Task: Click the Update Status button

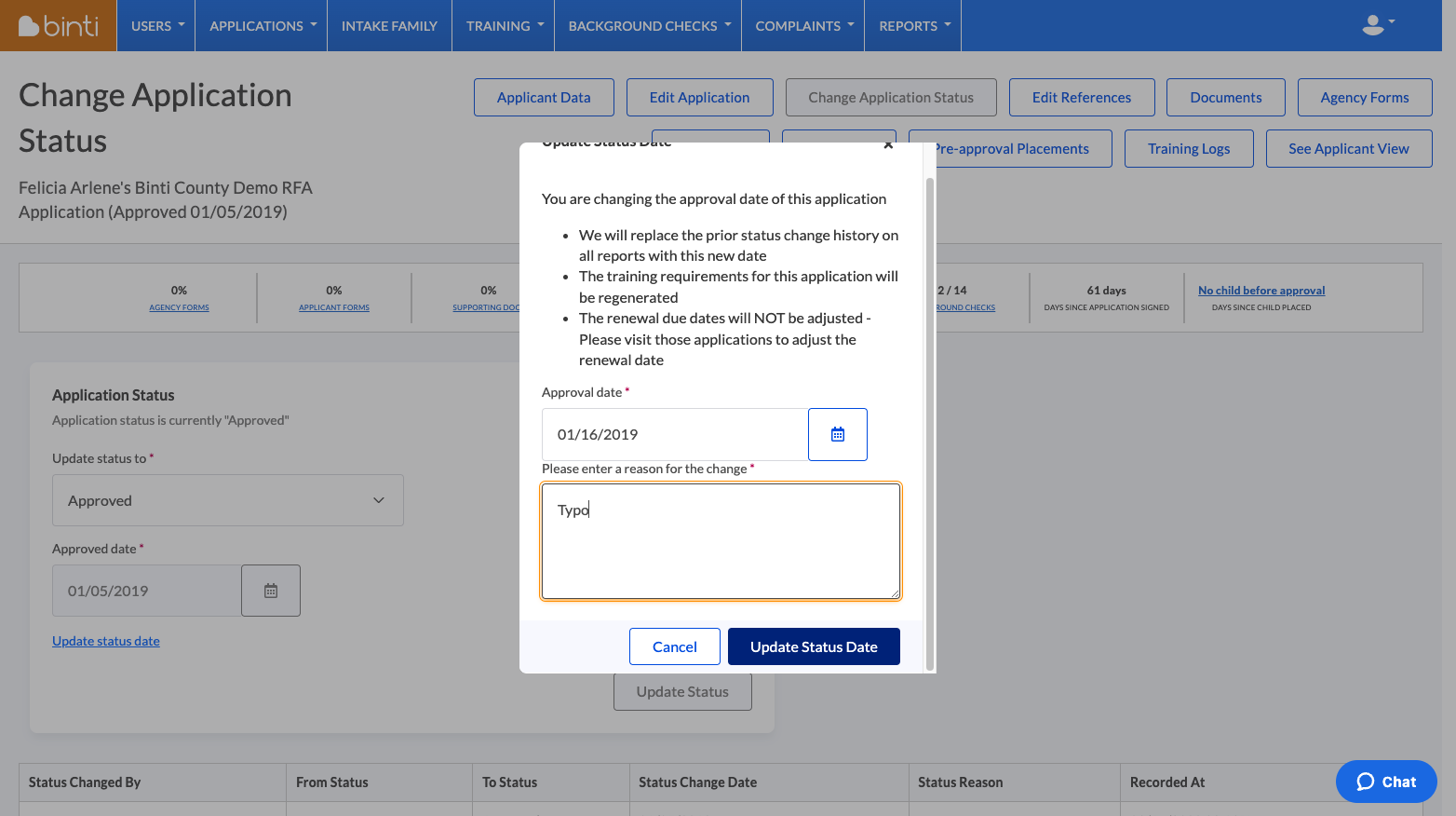Action: point(682,692)
